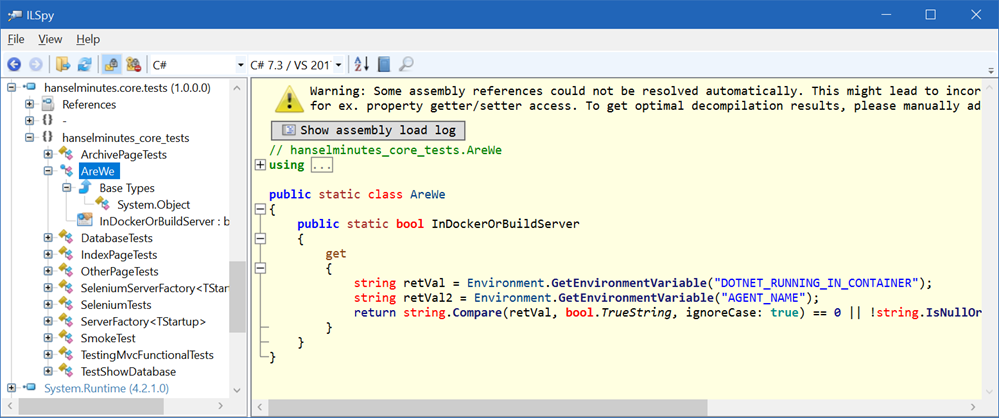Viewport: 999px width, 418px height.
Task: Collapse the get accessor code block
Action: pyautogui.click(x=260, y=268)
